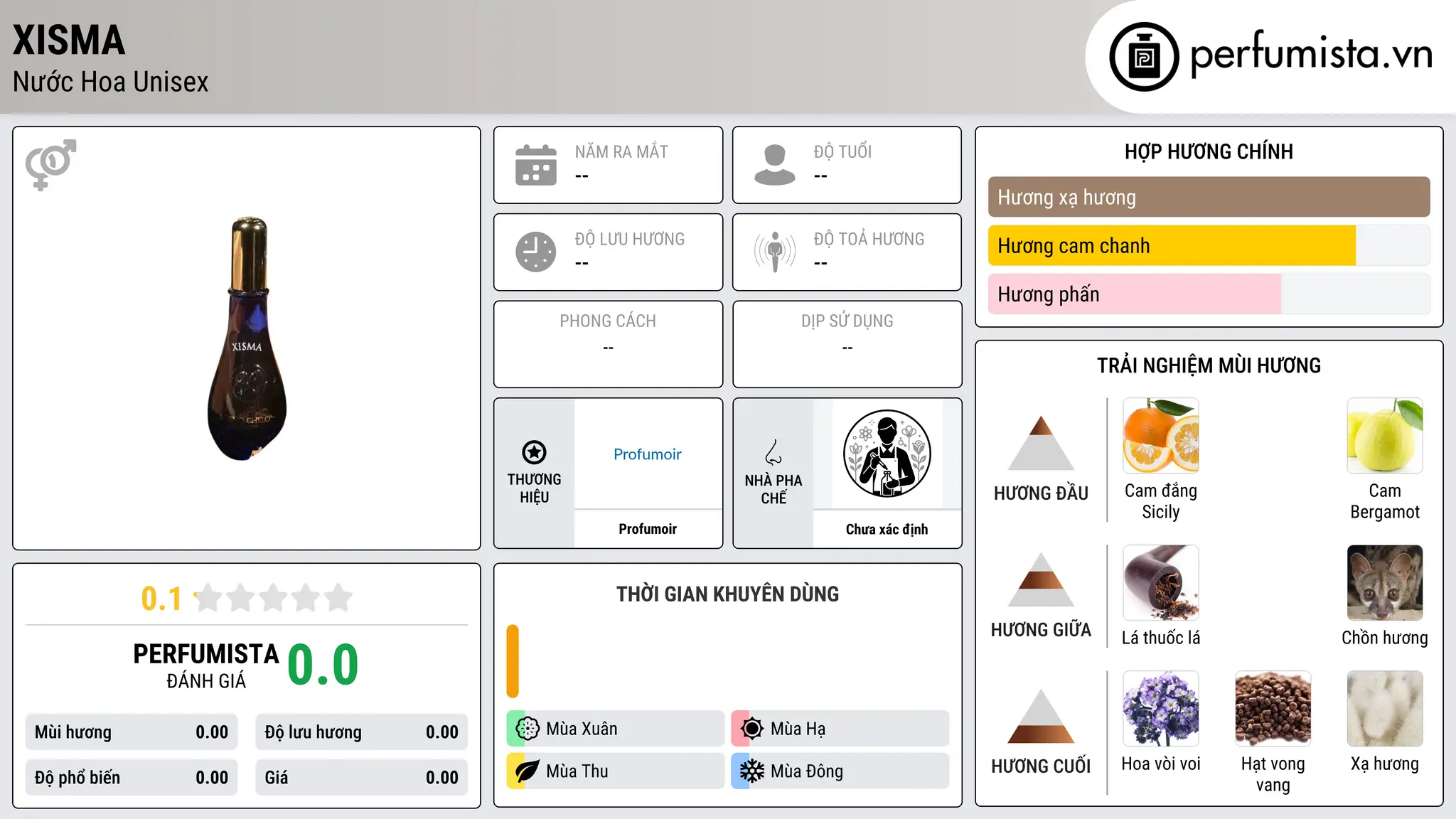Click the Mùi hương 0.00 score row
This screenshot has height=819, width=1456.
coord(132,732)
